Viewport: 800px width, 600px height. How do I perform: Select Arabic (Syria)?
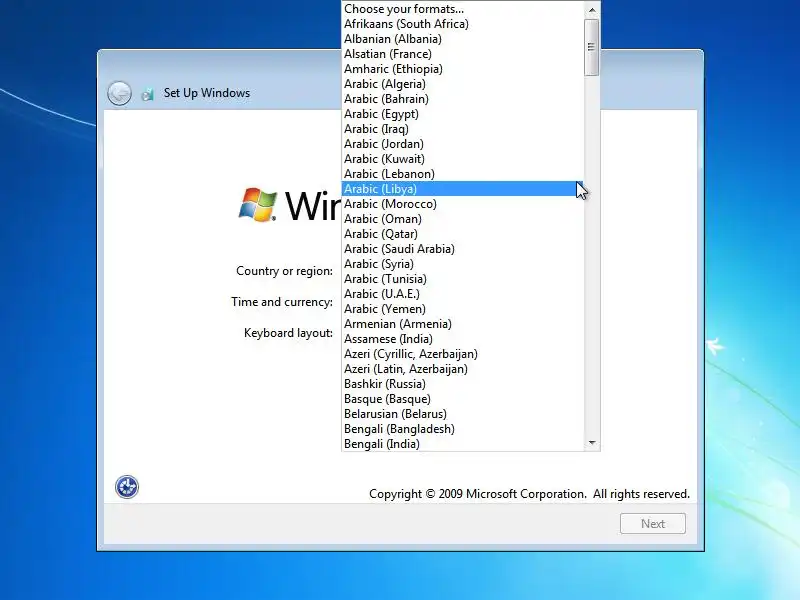tap(462, 264)
